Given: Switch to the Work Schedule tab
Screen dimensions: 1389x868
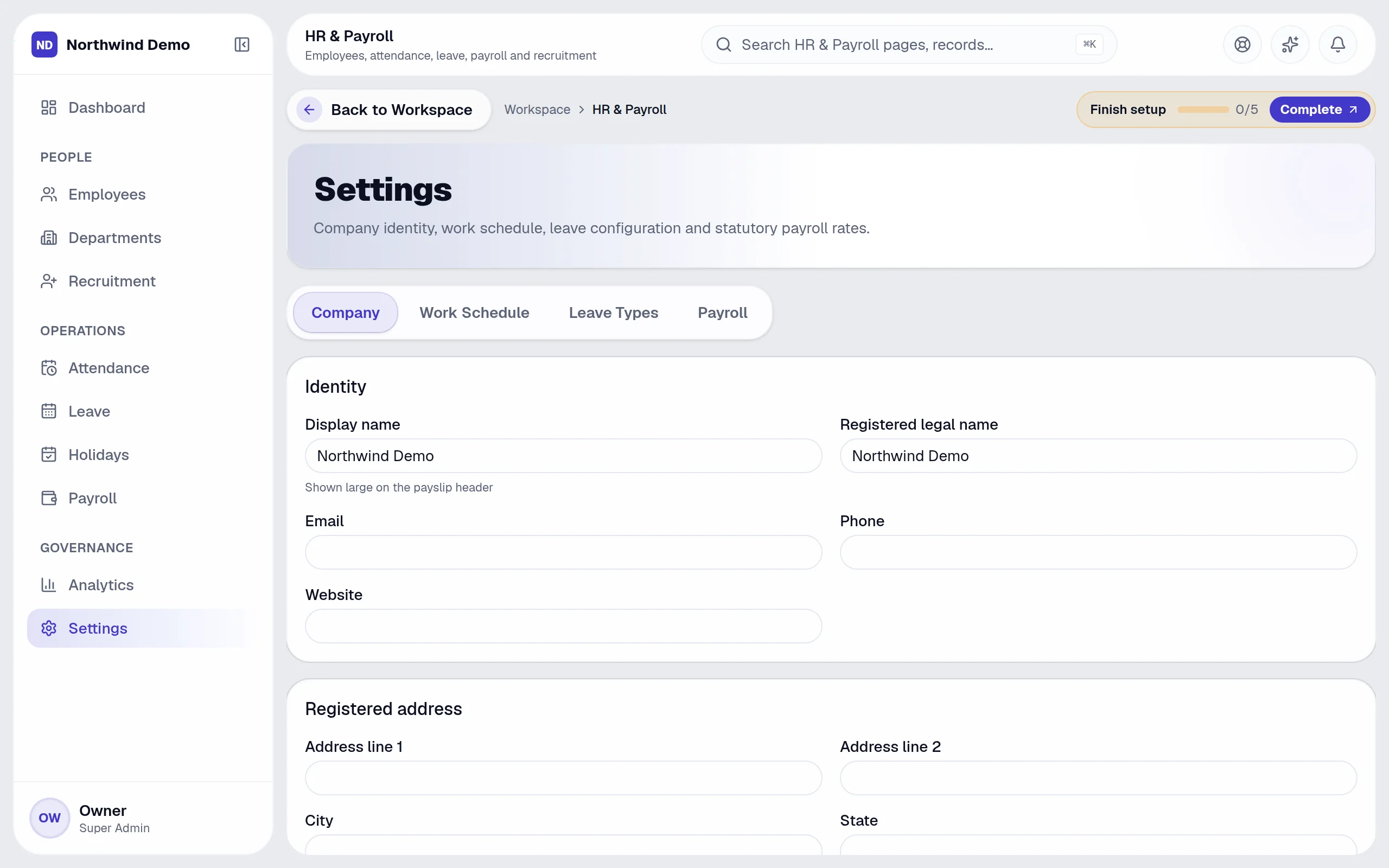Looking at the screenshot, I should [474, 312].
